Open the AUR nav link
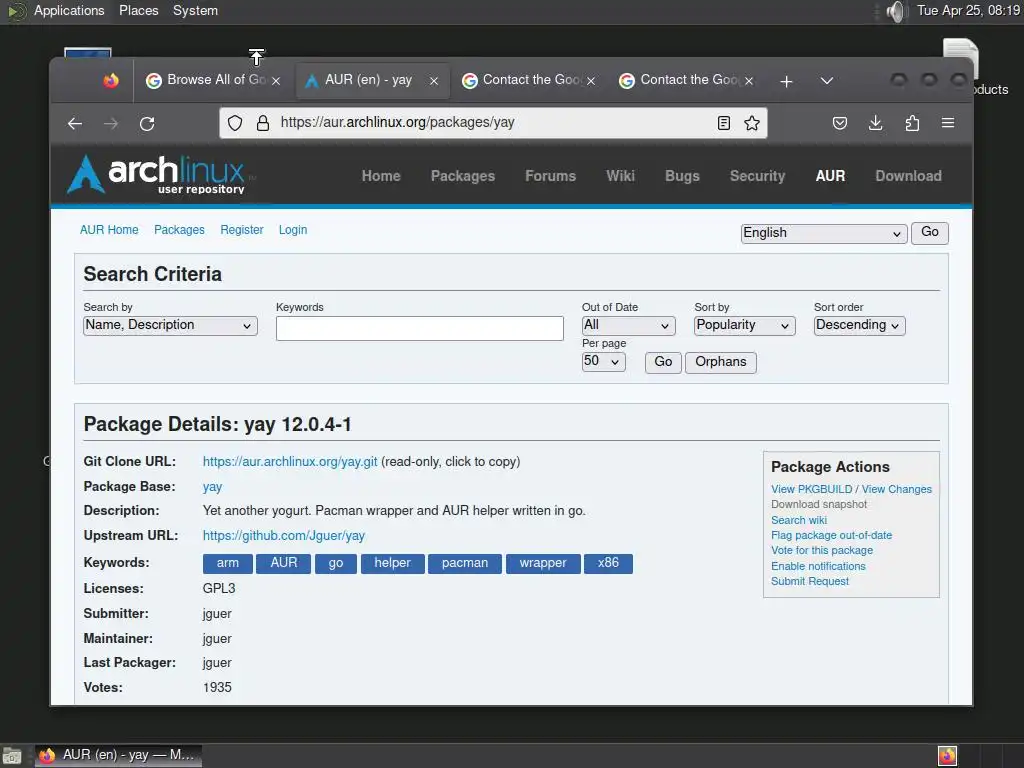Viewport: 1024px width, 768px height. pos(831,176)
